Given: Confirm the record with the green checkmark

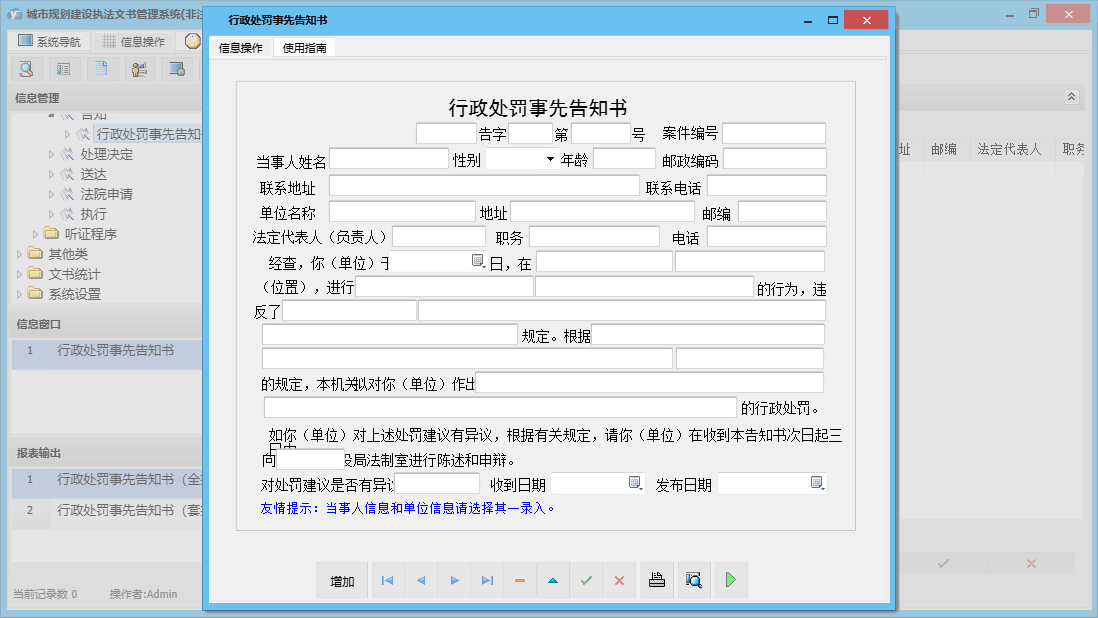Looking at the screenshot, I should point(586,579).
